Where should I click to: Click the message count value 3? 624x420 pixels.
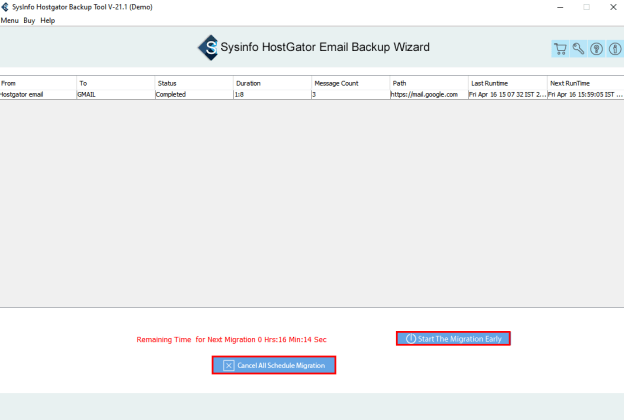tap(351, 95)
